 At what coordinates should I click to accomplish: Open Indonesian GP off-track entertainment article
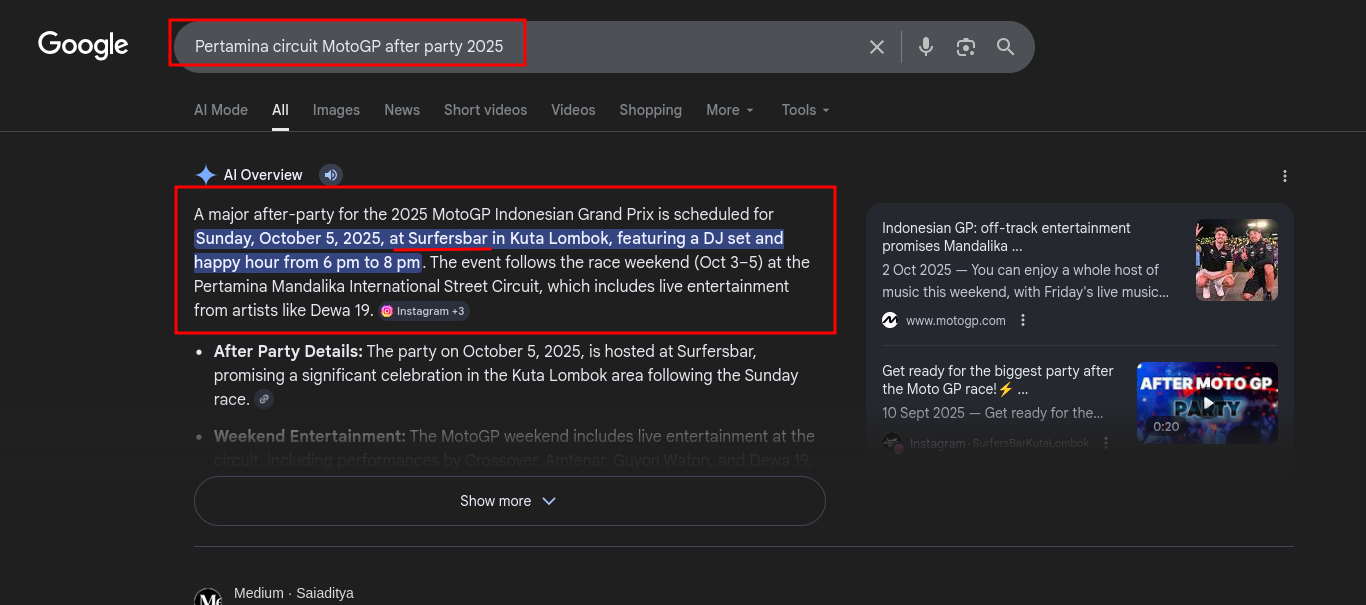click(x=1005, y=237)
